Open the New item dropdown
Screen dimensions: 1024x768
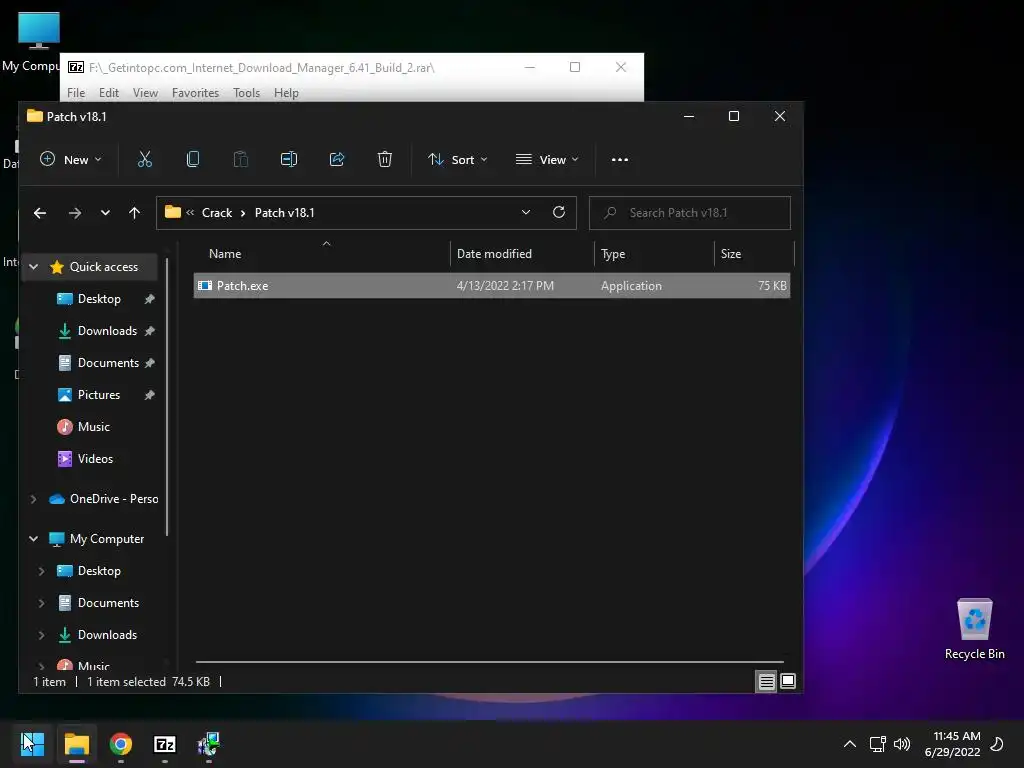point(71,159)
